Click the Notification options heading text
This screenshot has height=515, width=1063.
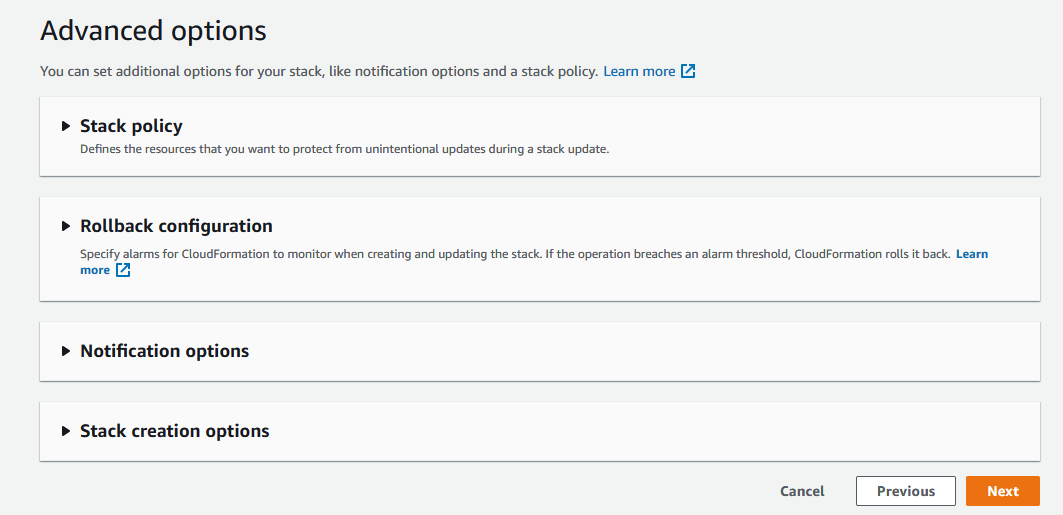(x=164, y=351)
